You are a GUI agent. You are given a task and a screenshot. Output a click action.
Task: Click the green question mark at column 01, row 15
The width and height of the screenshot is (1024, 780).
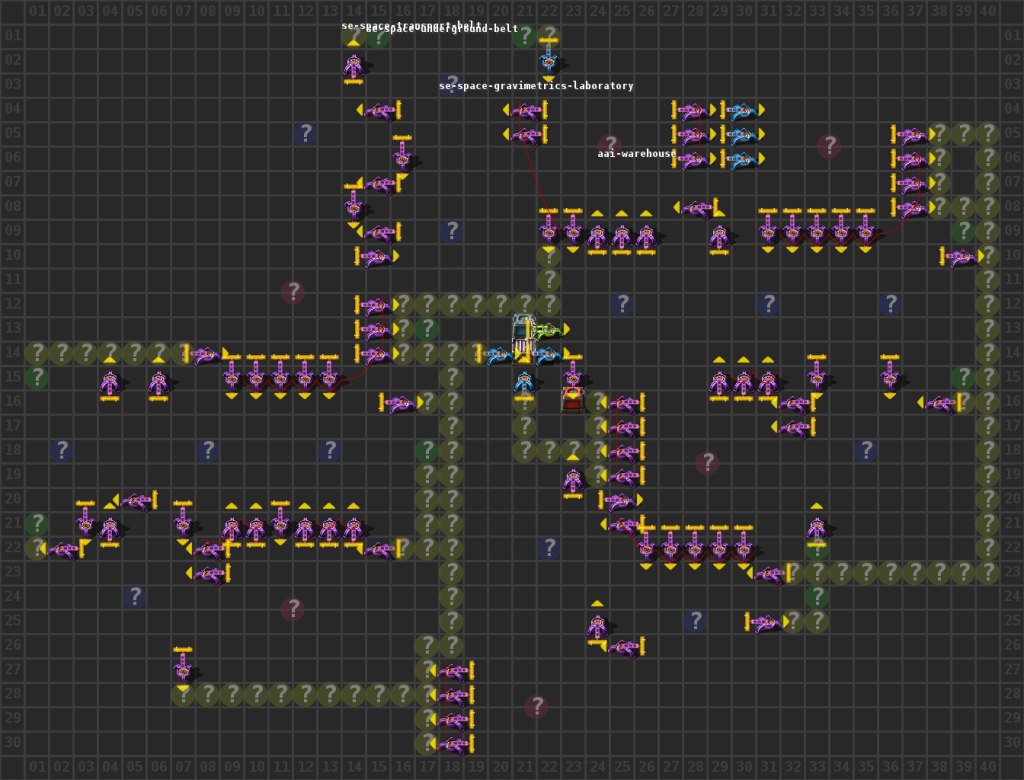tap(37, 377)
